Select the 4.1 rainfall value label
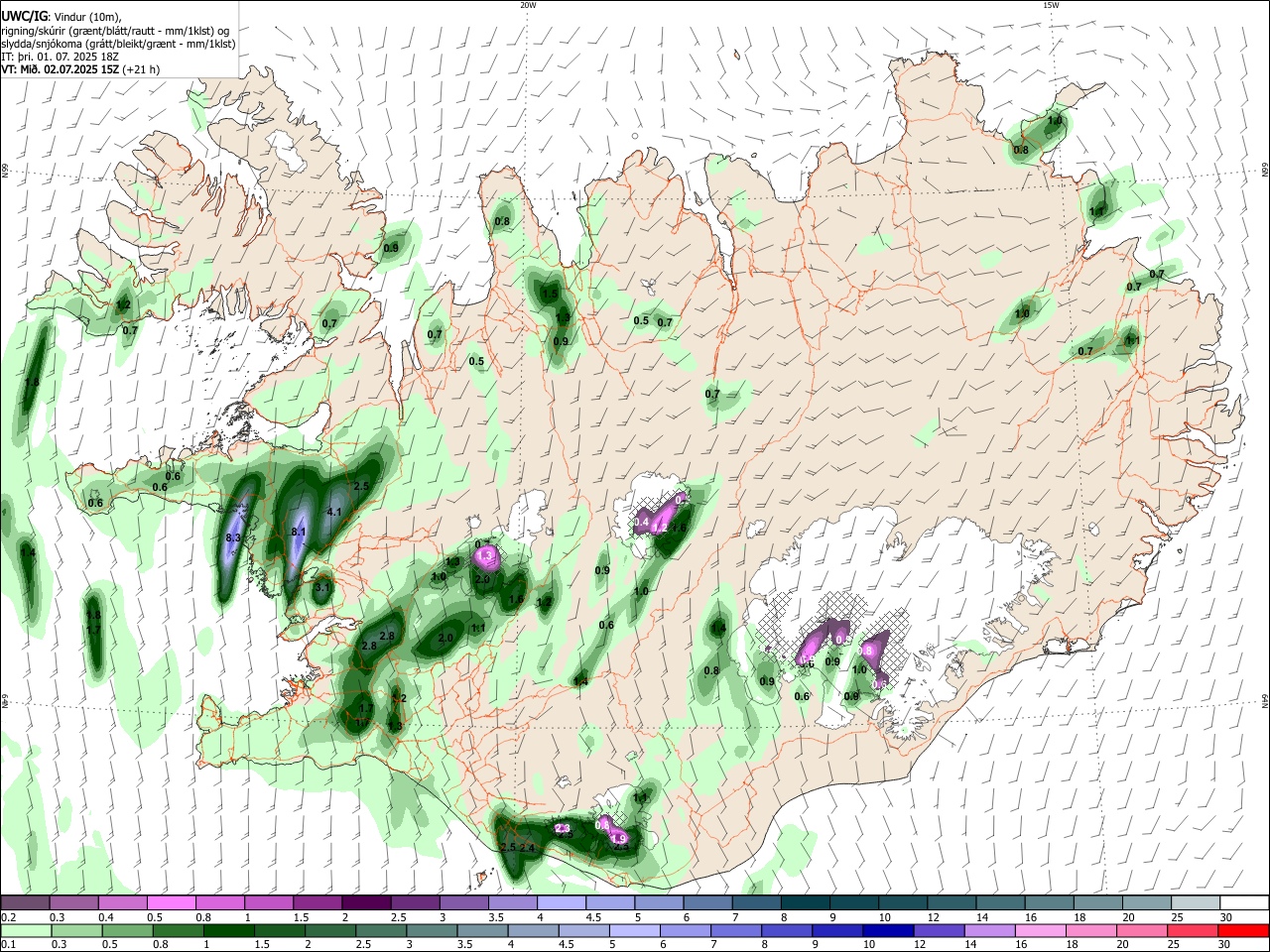The image size is (1270, 952). pos(334,512)
